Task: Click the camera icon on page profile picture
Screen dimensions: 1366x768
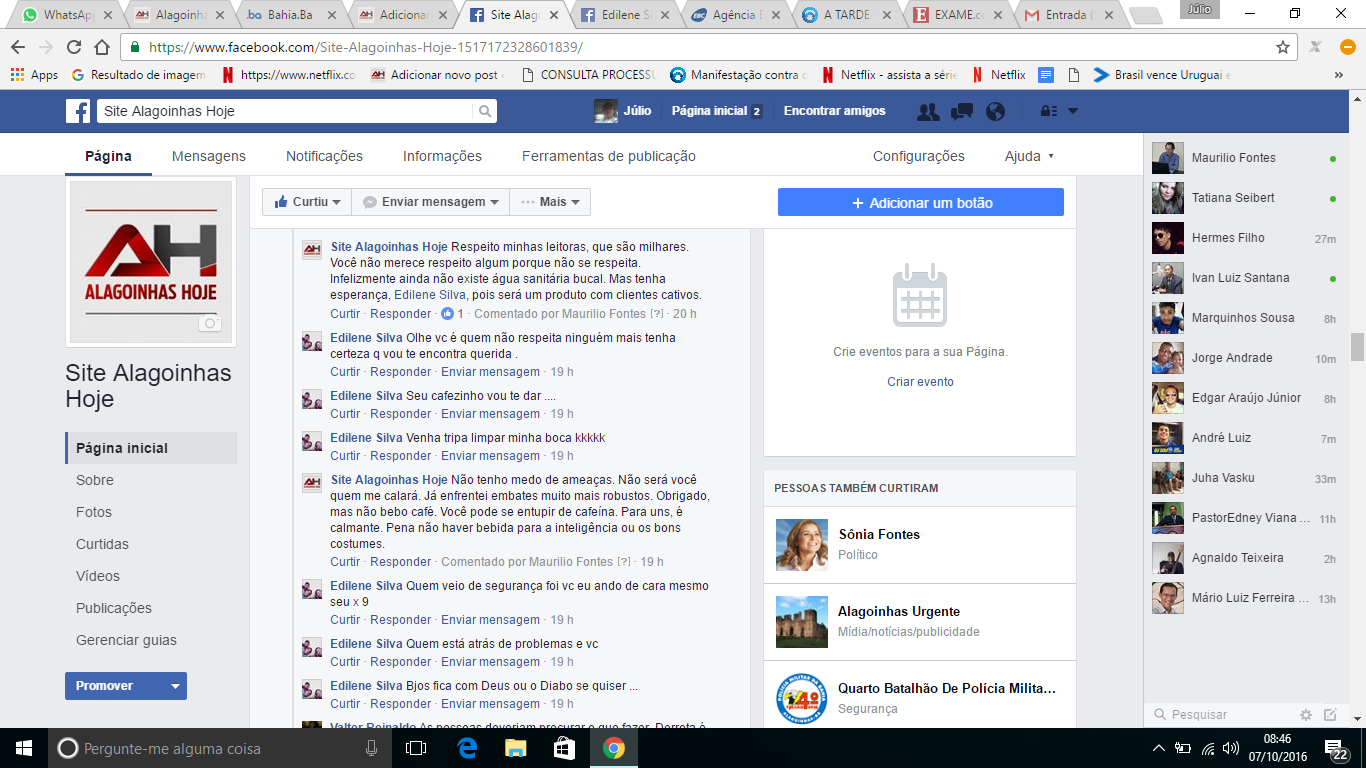Action: point(210,323)
